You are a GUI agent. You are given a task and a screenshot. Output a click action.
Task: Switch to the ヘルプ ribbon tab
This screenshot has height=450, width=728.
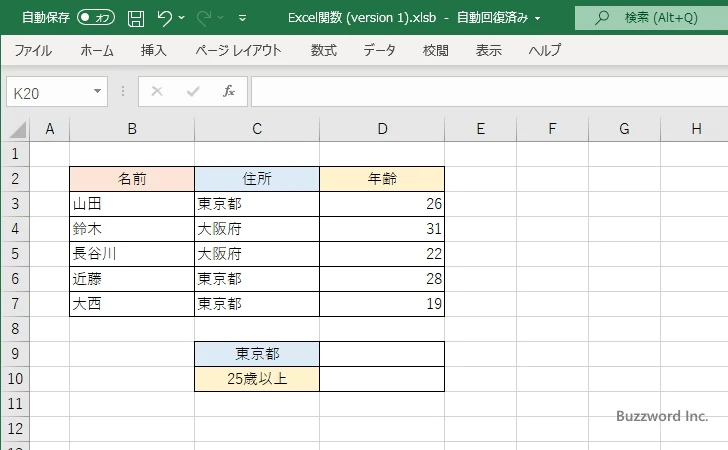pyautogui.click(x=545, y=50)
